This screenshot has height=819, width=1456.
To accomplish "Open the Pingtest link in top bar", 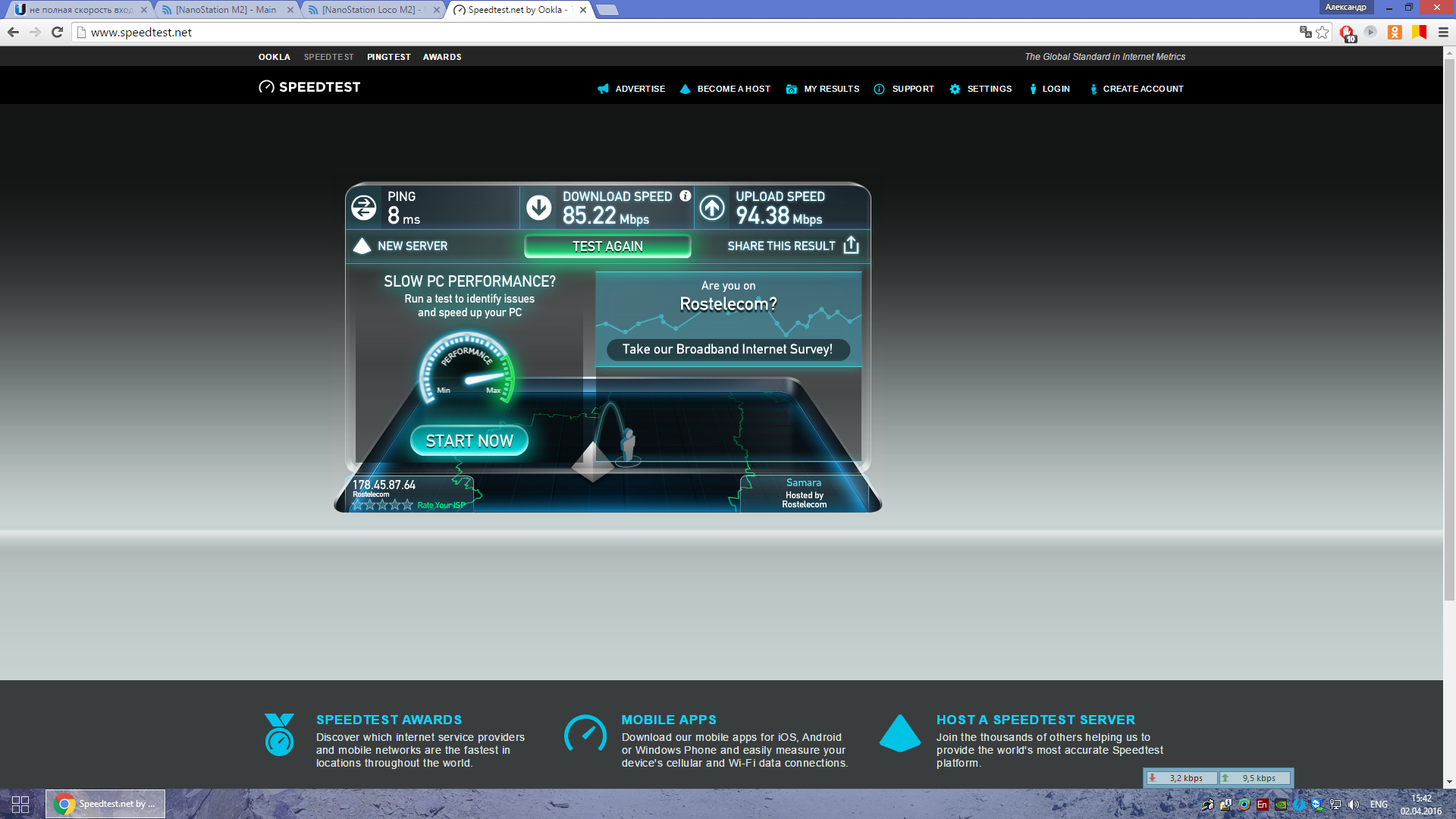I will (388, 57).
